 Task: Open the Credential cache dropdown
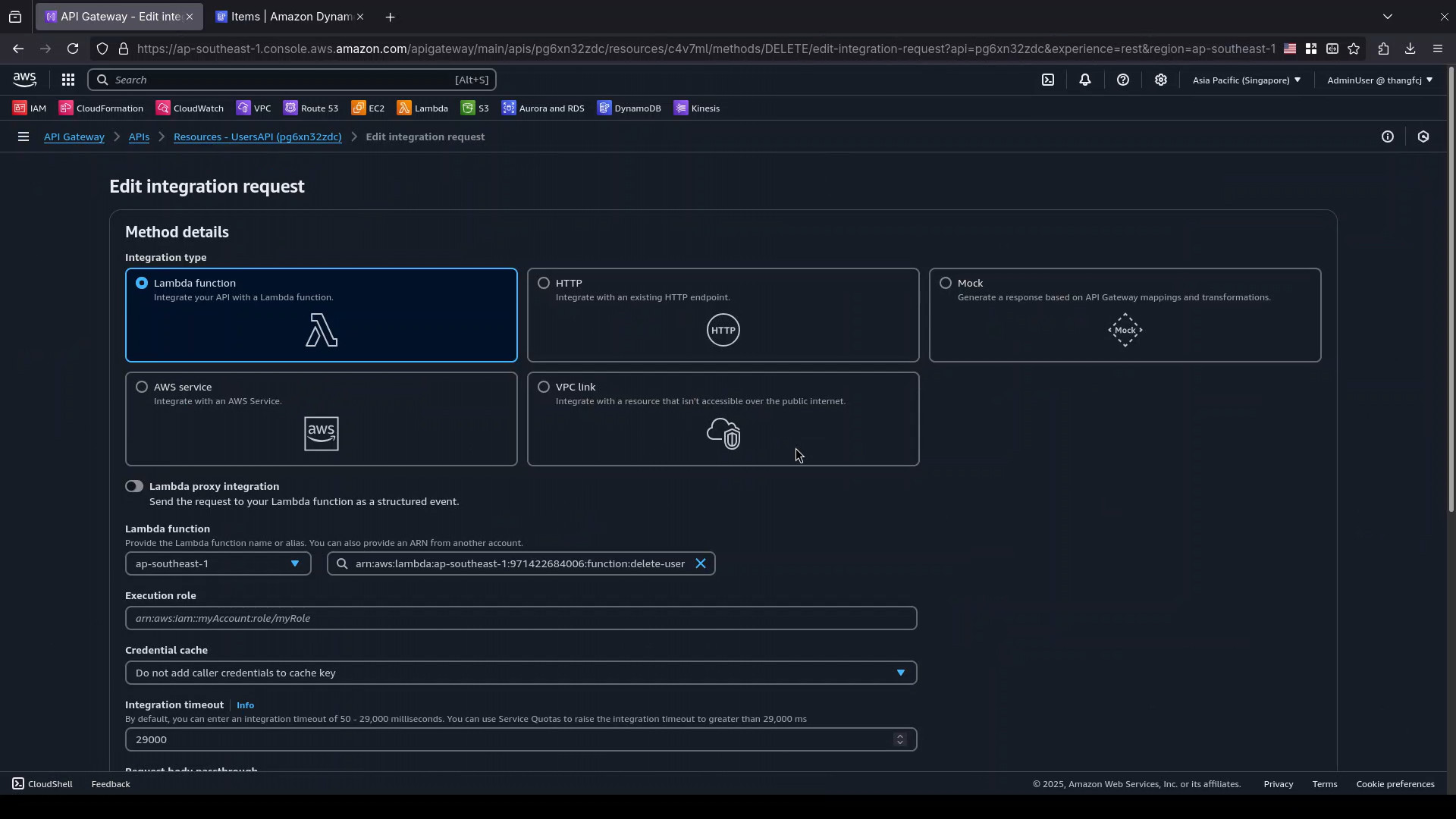(x=521, y=673)
